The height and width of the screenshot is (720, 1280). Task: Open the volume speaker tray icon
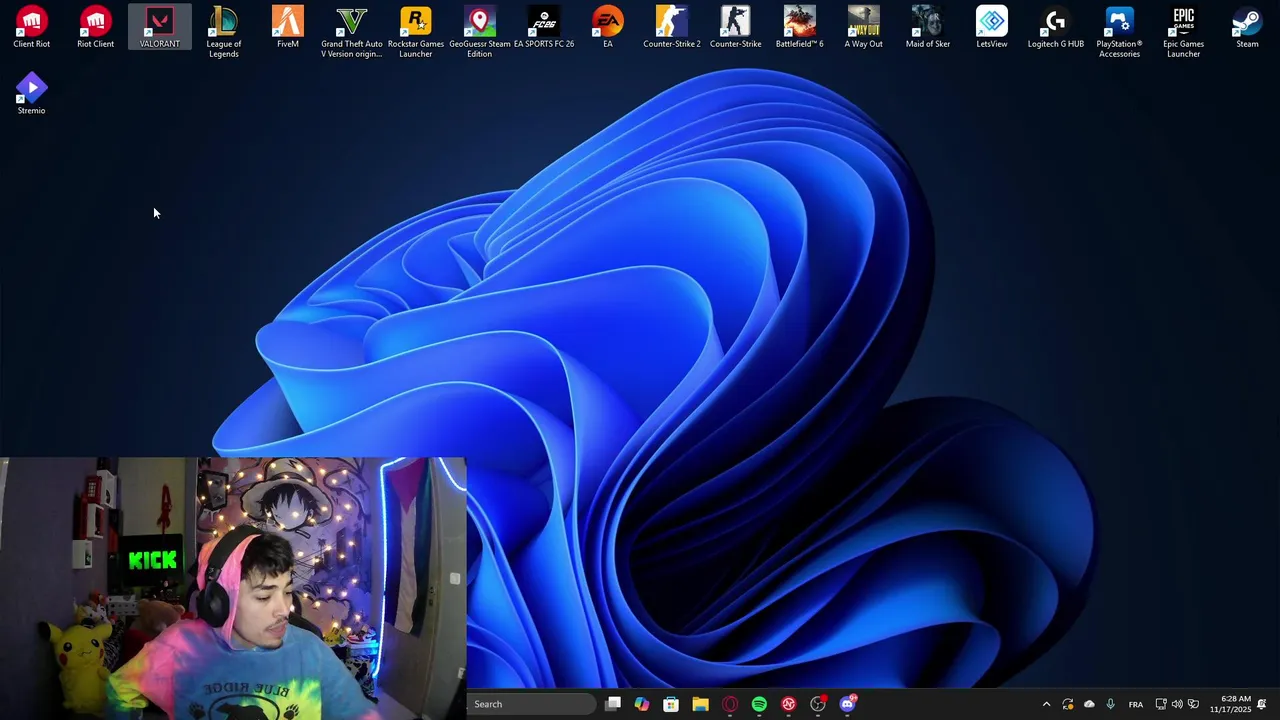(1177, 704)
